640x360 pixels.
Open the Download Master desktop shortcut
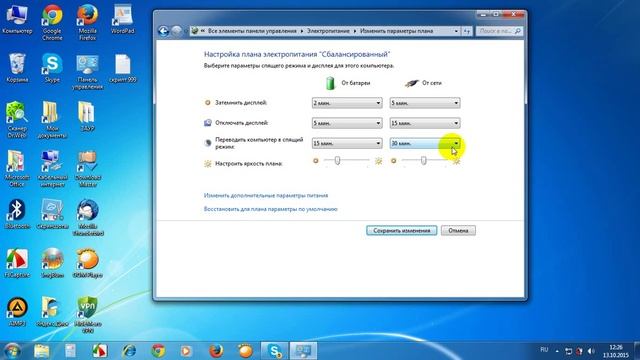coord(87,169)
